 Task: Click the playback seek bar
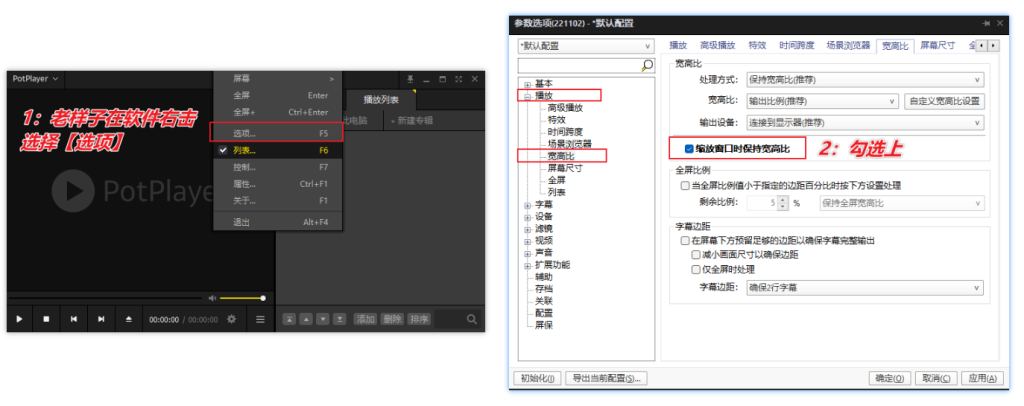tap(104, 298)
